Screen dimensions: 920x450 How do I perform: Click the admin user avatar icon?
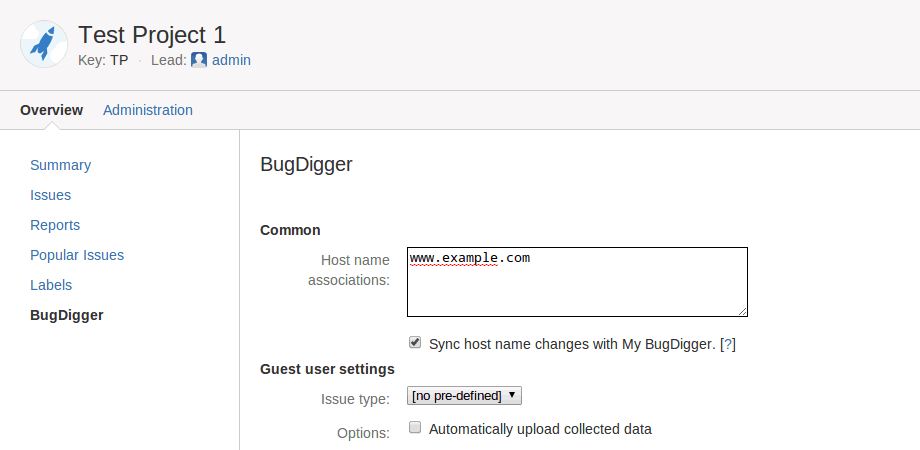point(199,60)
